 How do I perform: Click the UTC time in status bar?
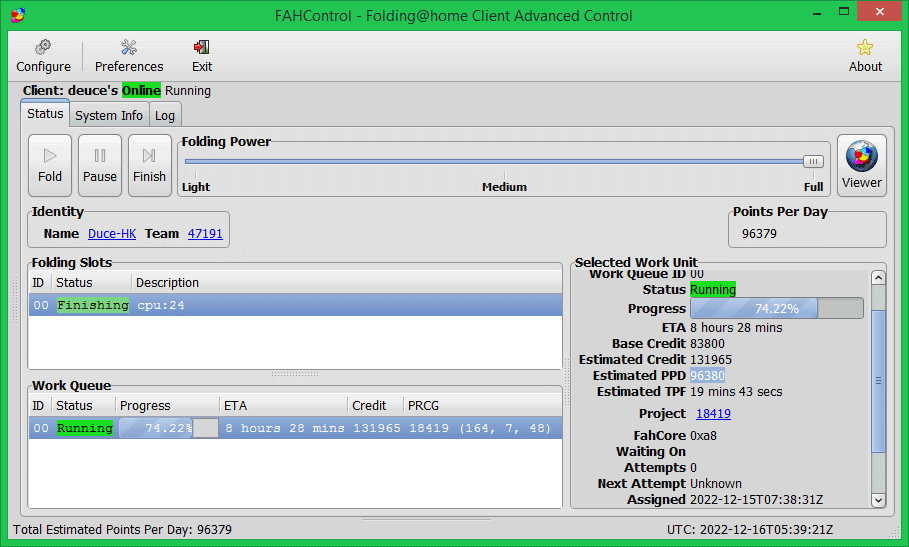pyautogui.click(x=750, y=530)
